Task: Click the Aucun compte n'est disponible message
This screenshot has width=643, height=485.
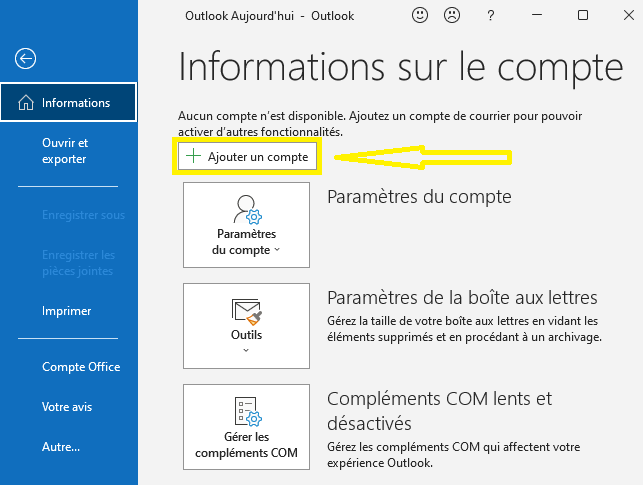Action: (380, 124)
